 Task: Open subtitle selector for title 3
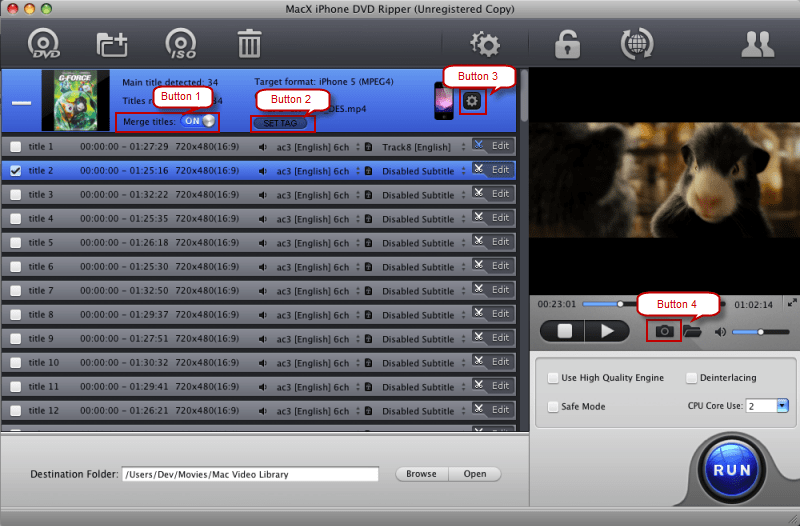click(x=423, y=195)
